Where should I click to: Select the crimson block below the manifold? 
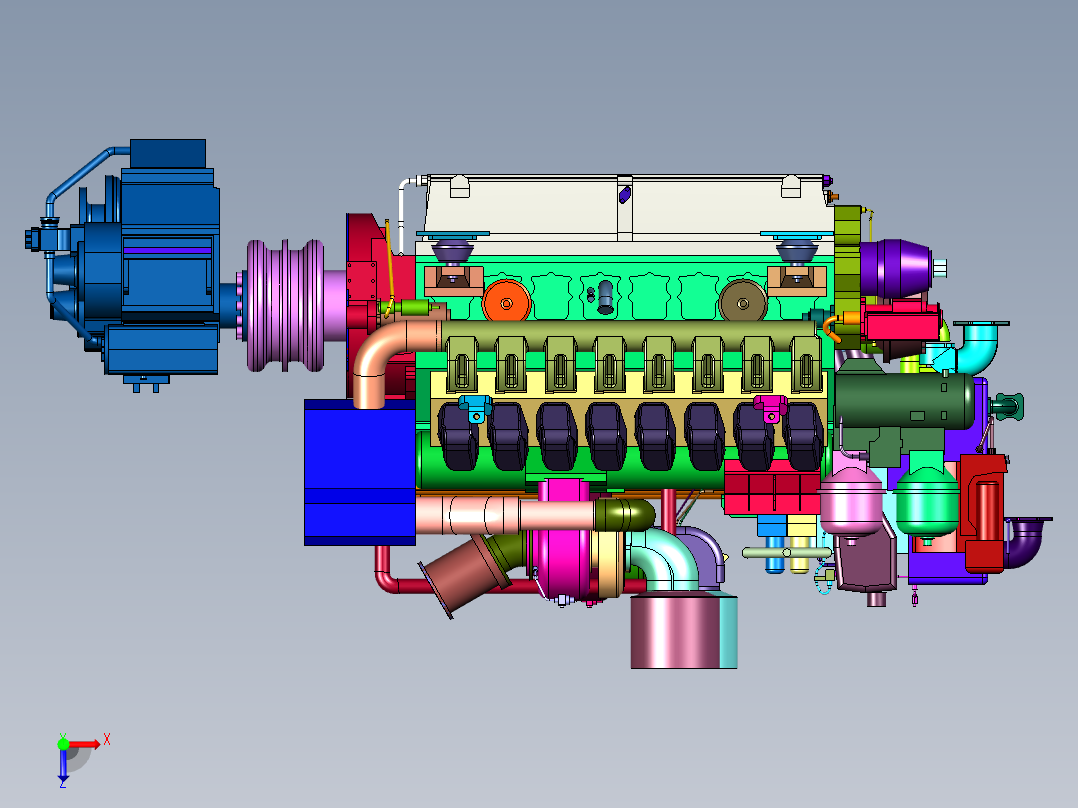point(772,488)
